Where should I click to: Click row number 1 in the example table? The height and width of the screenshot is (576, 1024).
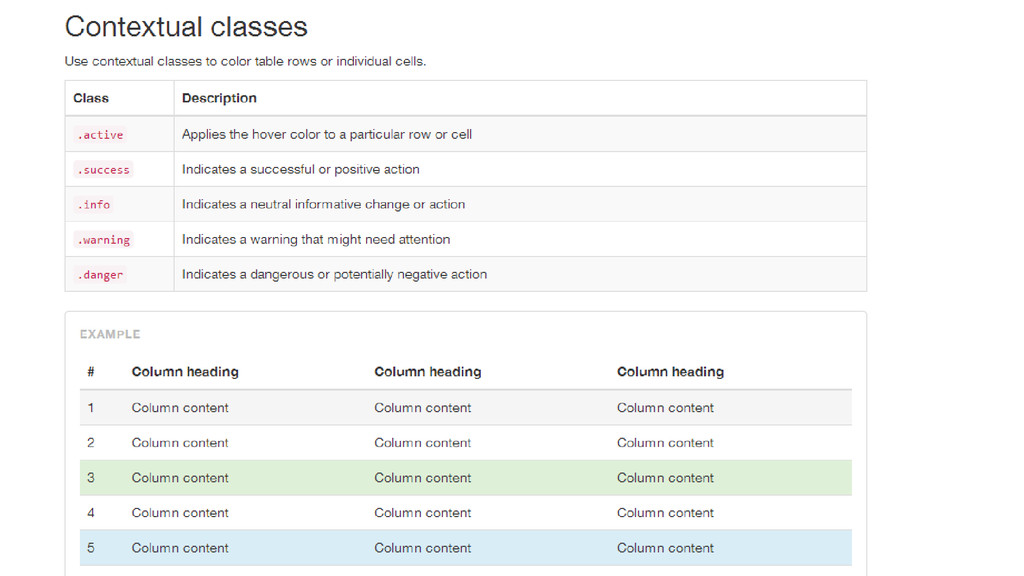tap(466, 408)
